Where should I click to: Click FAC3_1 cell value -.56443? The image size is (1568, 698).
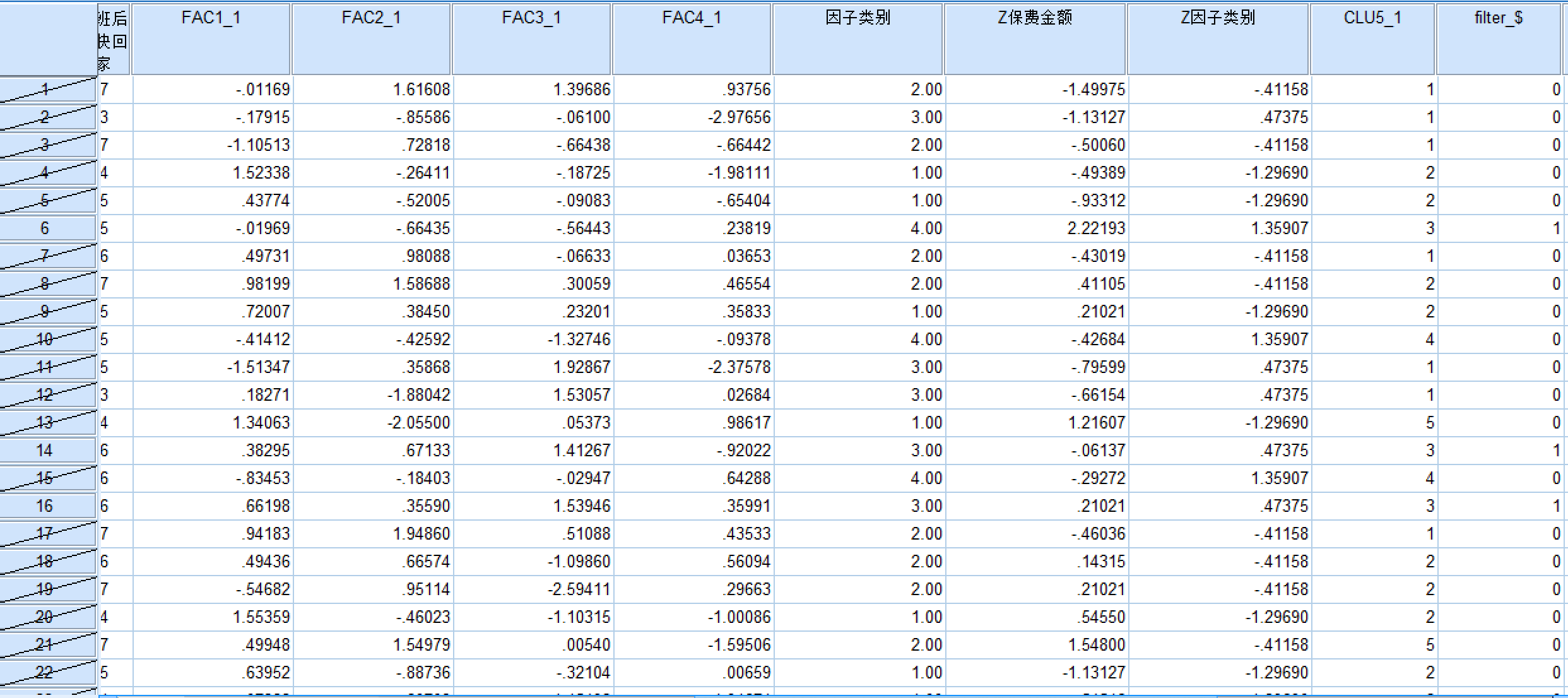pos(532,228)
